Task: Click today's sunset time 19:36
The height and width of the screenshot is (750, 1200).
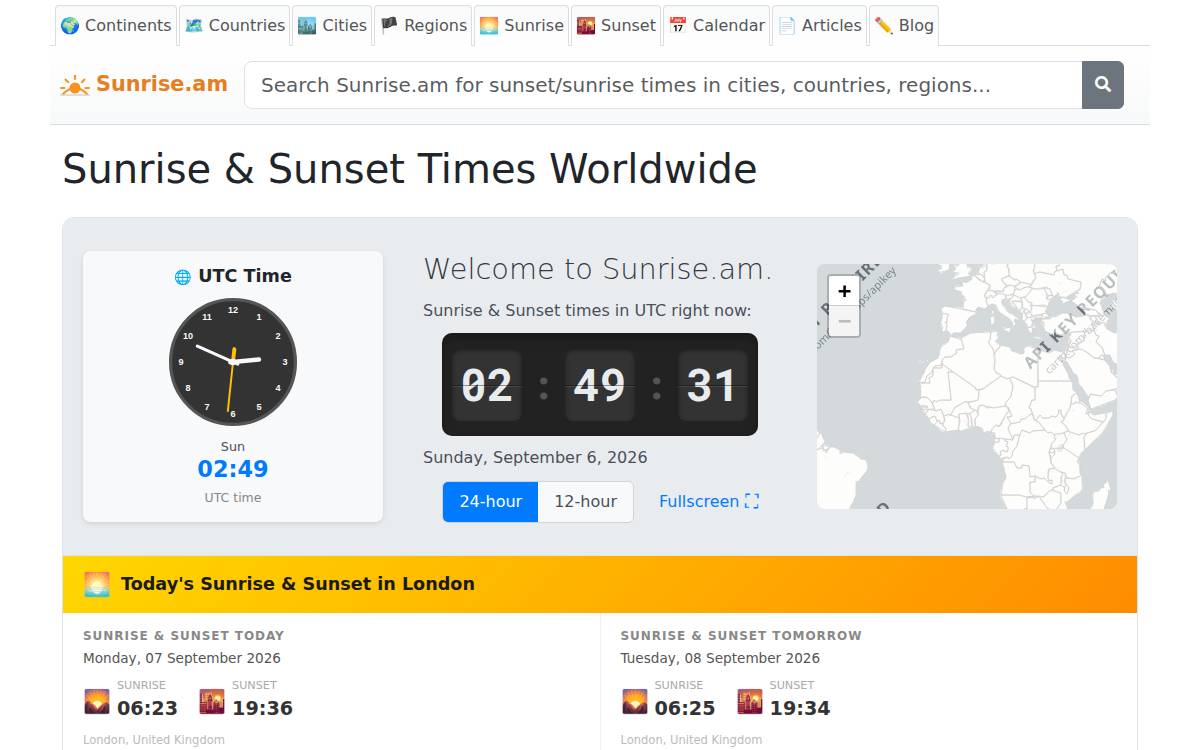Action: pos(262,708)
